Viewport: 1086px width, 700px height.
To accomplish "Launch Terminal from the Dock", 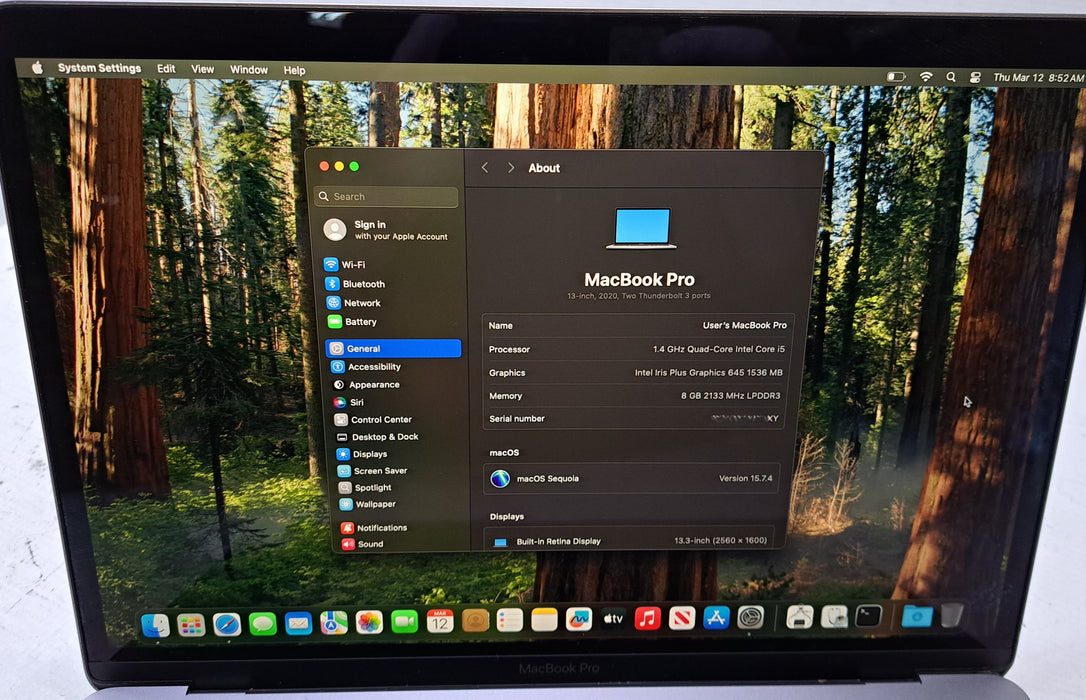I will coord(868,616).
